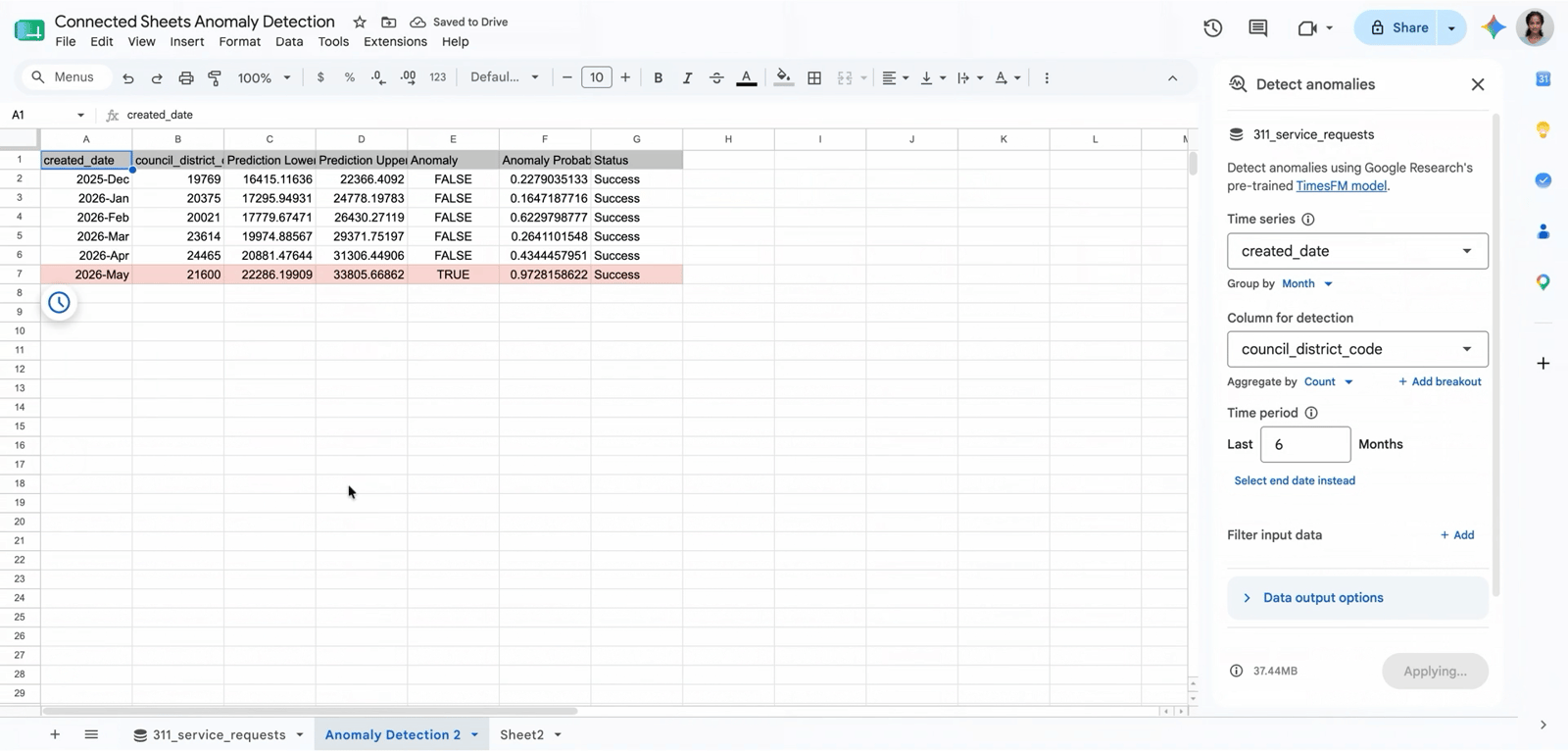Open Google Keep side panel icon

pos(1543,129)
